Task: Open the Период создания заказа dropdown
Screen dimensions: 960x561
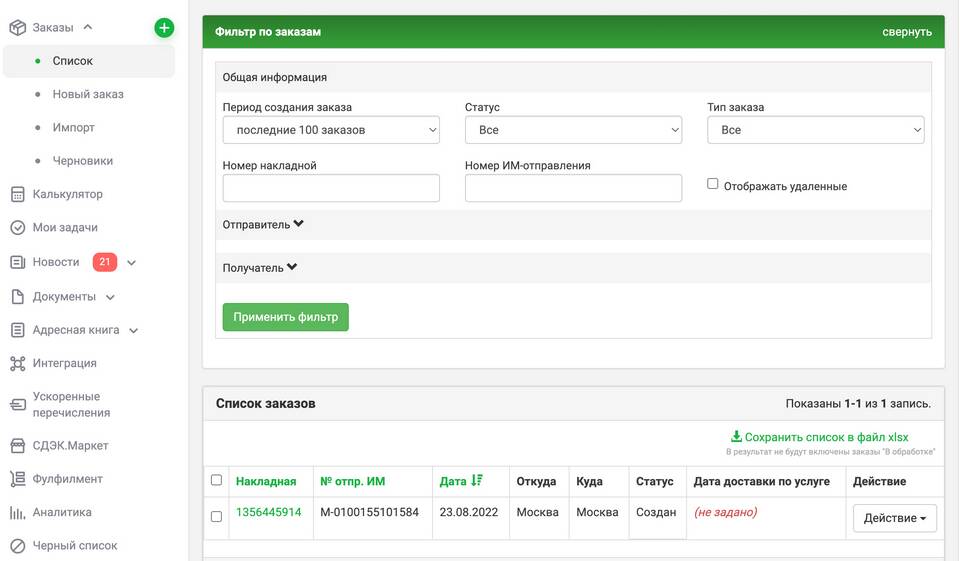Action: pyautogui.click(x=331, y=130)
